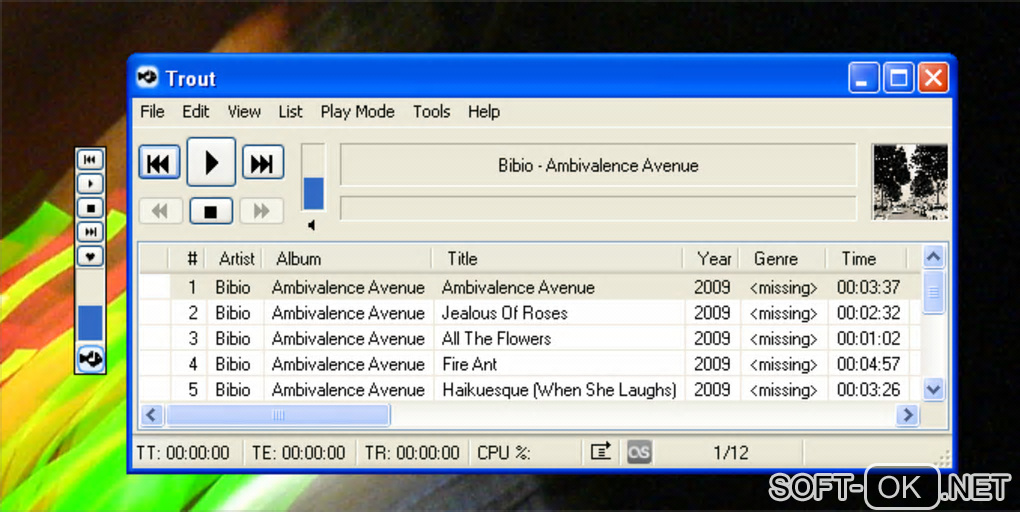The width and height of the screenshot is (1020, 512).
Task: Click the CPU % status field
Action: point(504,453)
